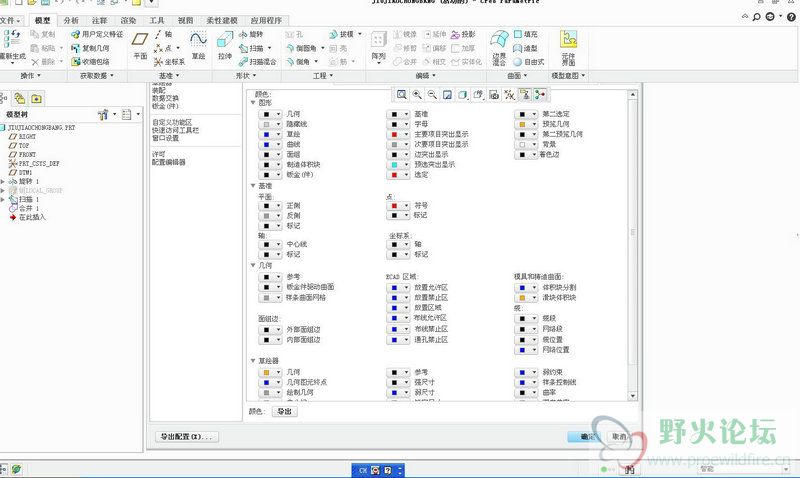Open the display style icon in view toolbar
800x478 pixels.
pos(463,94)
